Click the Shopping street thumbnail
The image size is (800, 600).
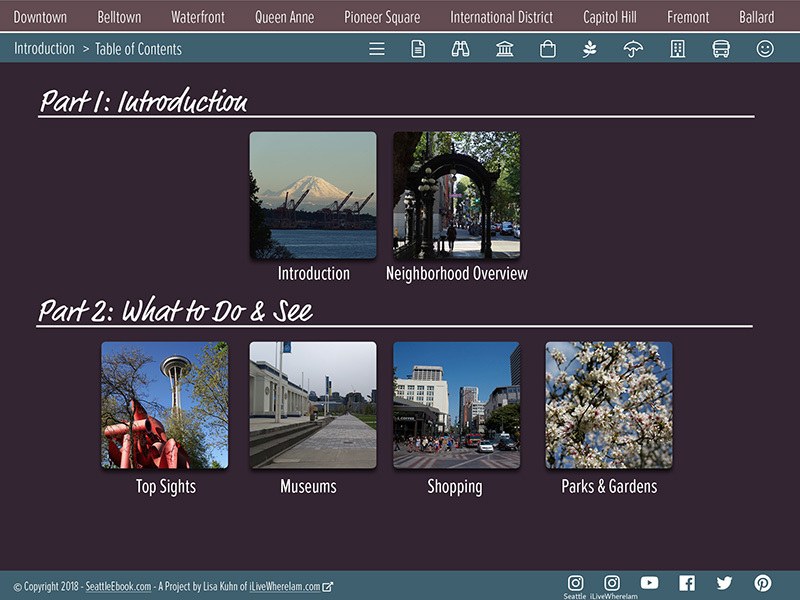pyautogui.click(x=457, y=405)
